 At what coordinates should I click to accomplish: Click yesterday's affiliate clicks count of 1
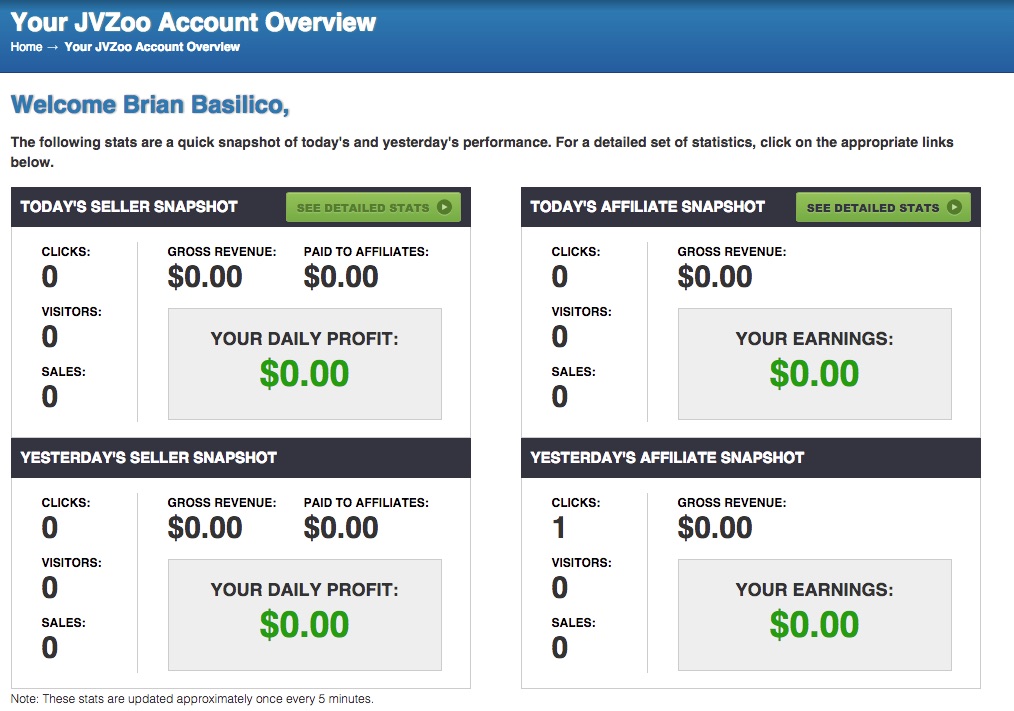[x=559, y=528]
